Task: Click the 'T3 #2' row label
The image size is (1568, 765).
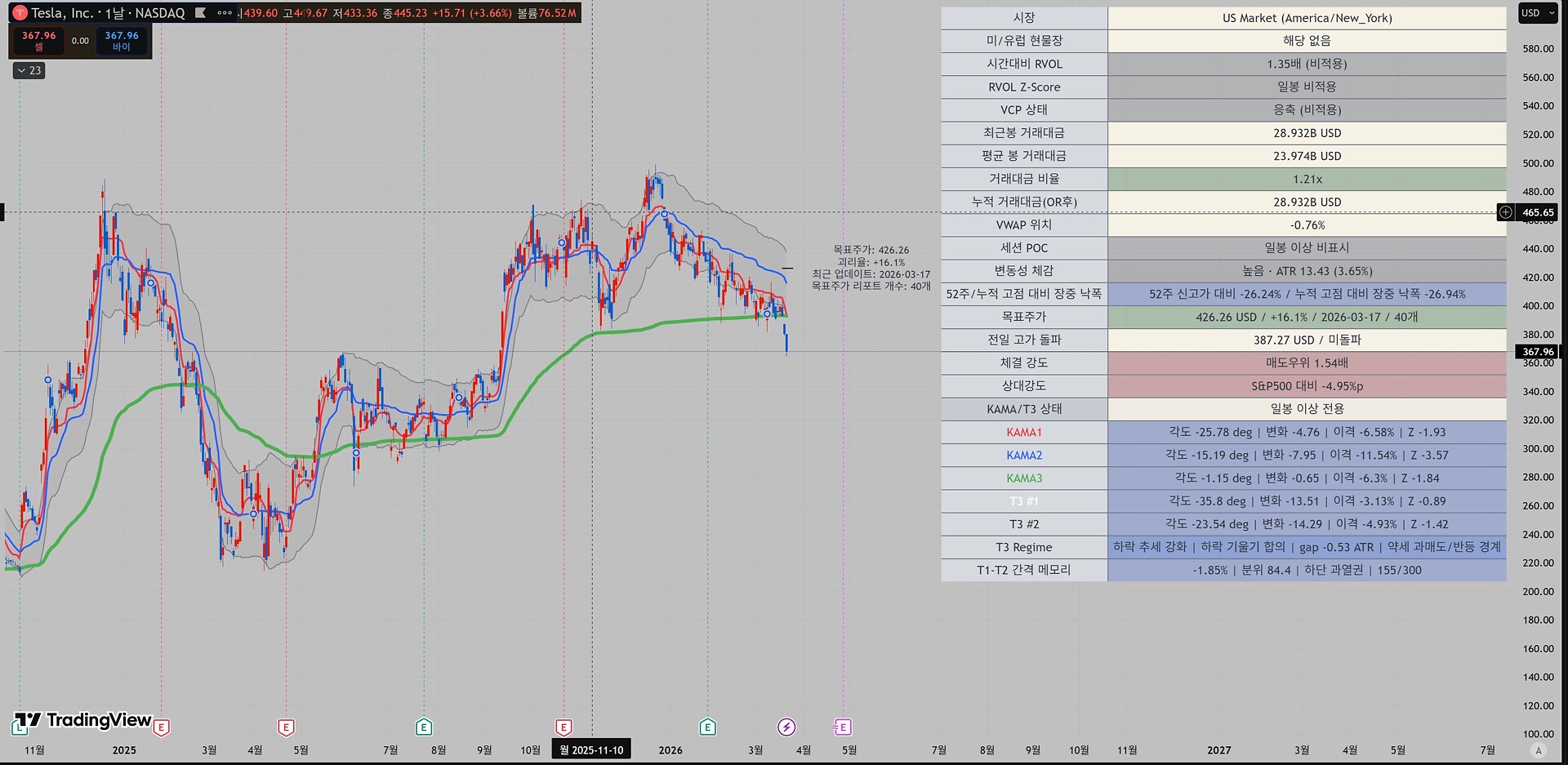Action: (1024, 524)
